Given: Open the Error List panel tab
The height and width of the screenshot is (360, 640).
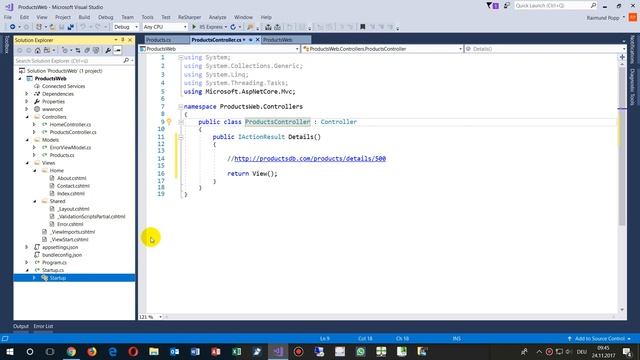Looking at the screenshot, I should pyautogui.click(x=43, y=326).
